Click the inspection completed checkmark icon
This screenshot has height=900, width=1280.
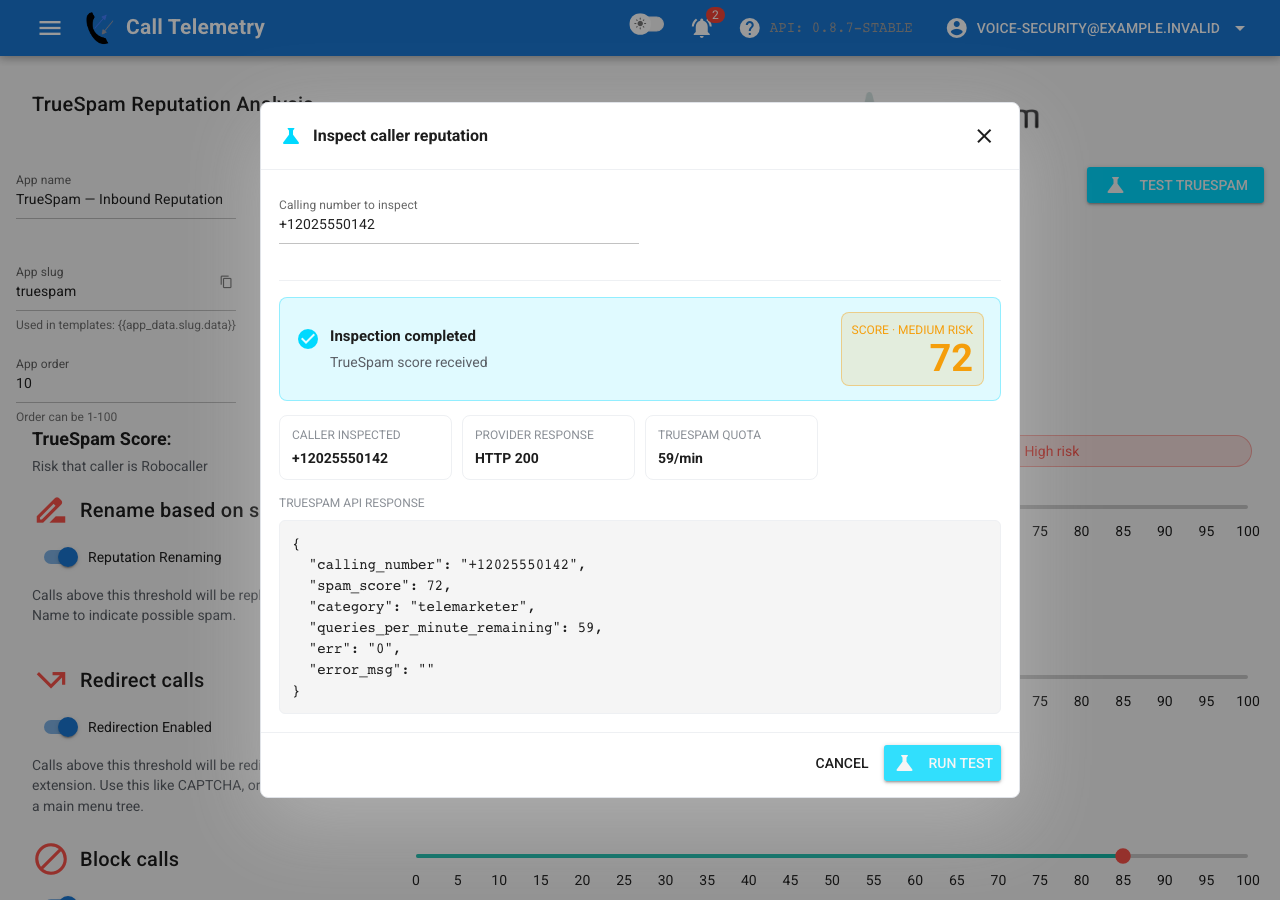point(308,339)
